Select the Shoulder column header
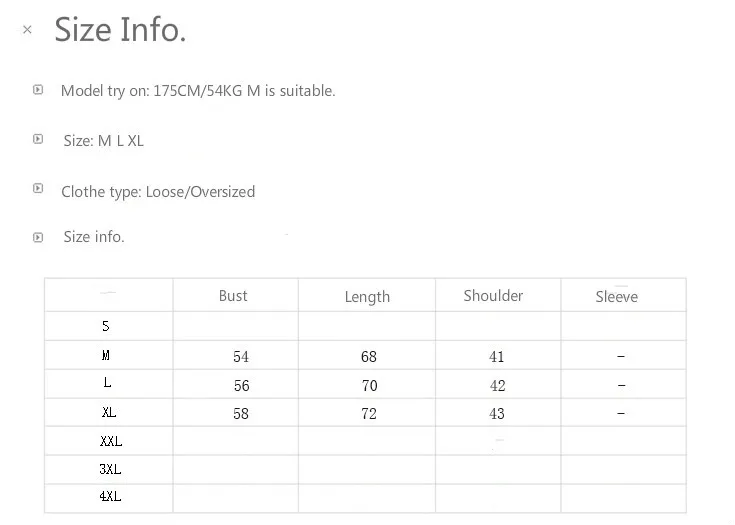The height and width of the screenshot is (525, 735). click(493, 296)
